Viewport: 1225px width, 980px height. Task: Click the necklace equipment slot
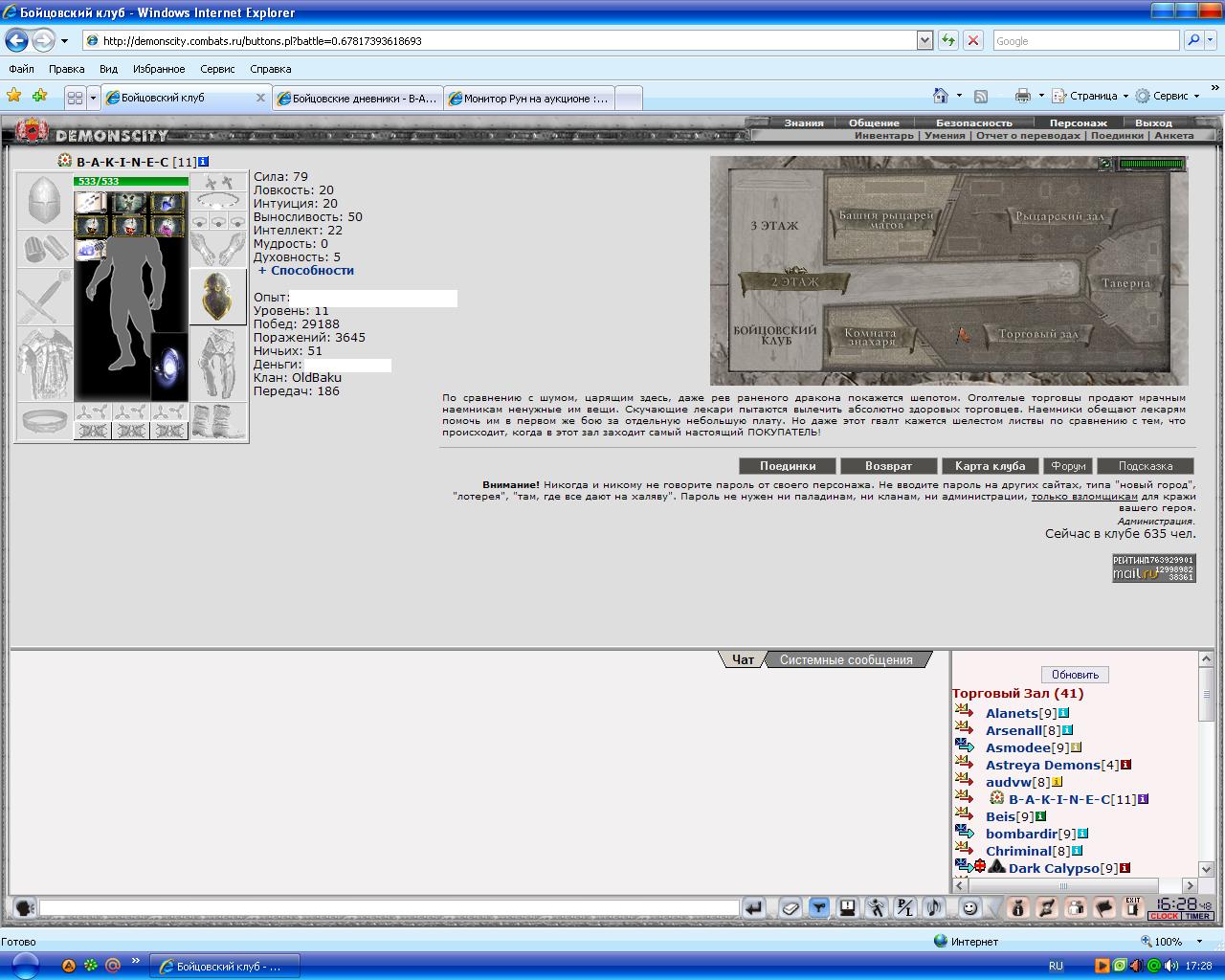click(218, 201)
